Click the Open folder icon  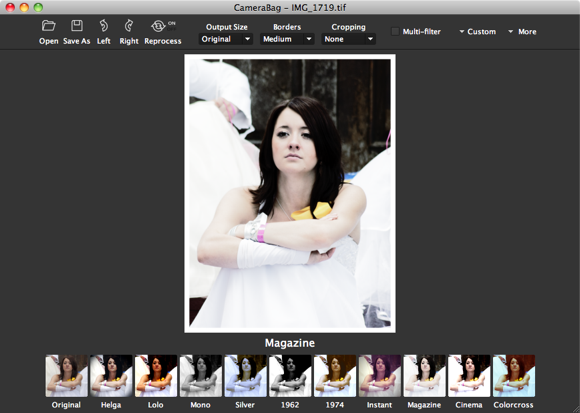point(48,26)
